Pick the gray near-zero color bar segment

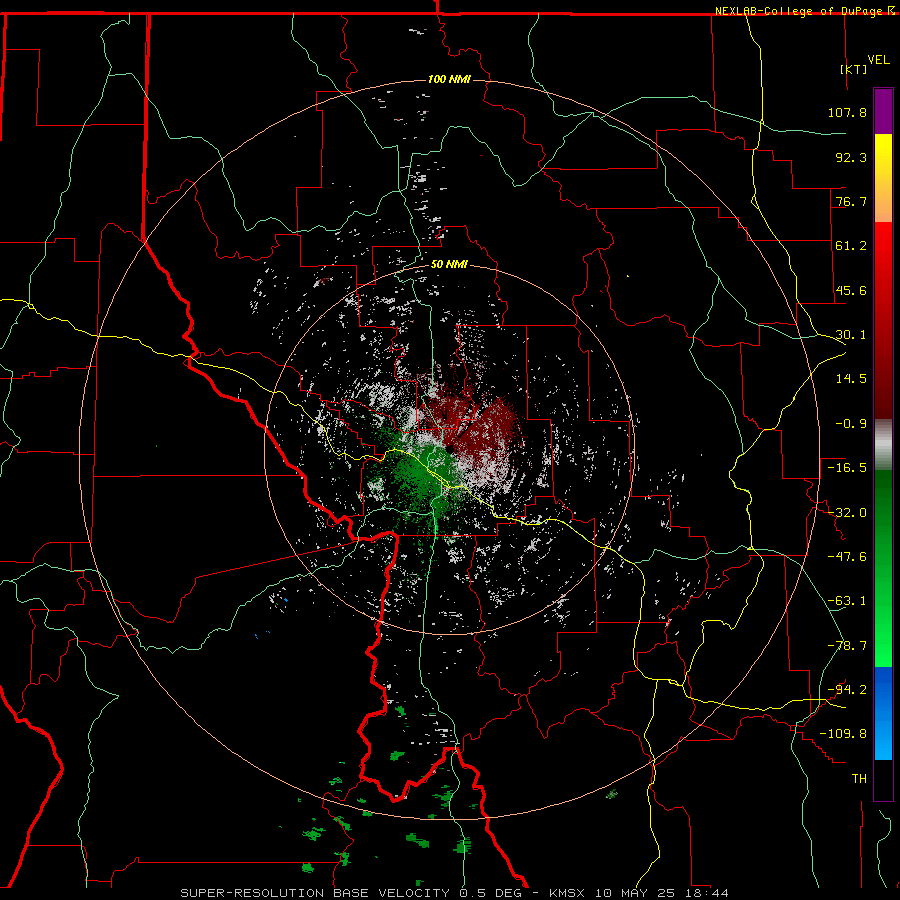(x=883, y=445)
